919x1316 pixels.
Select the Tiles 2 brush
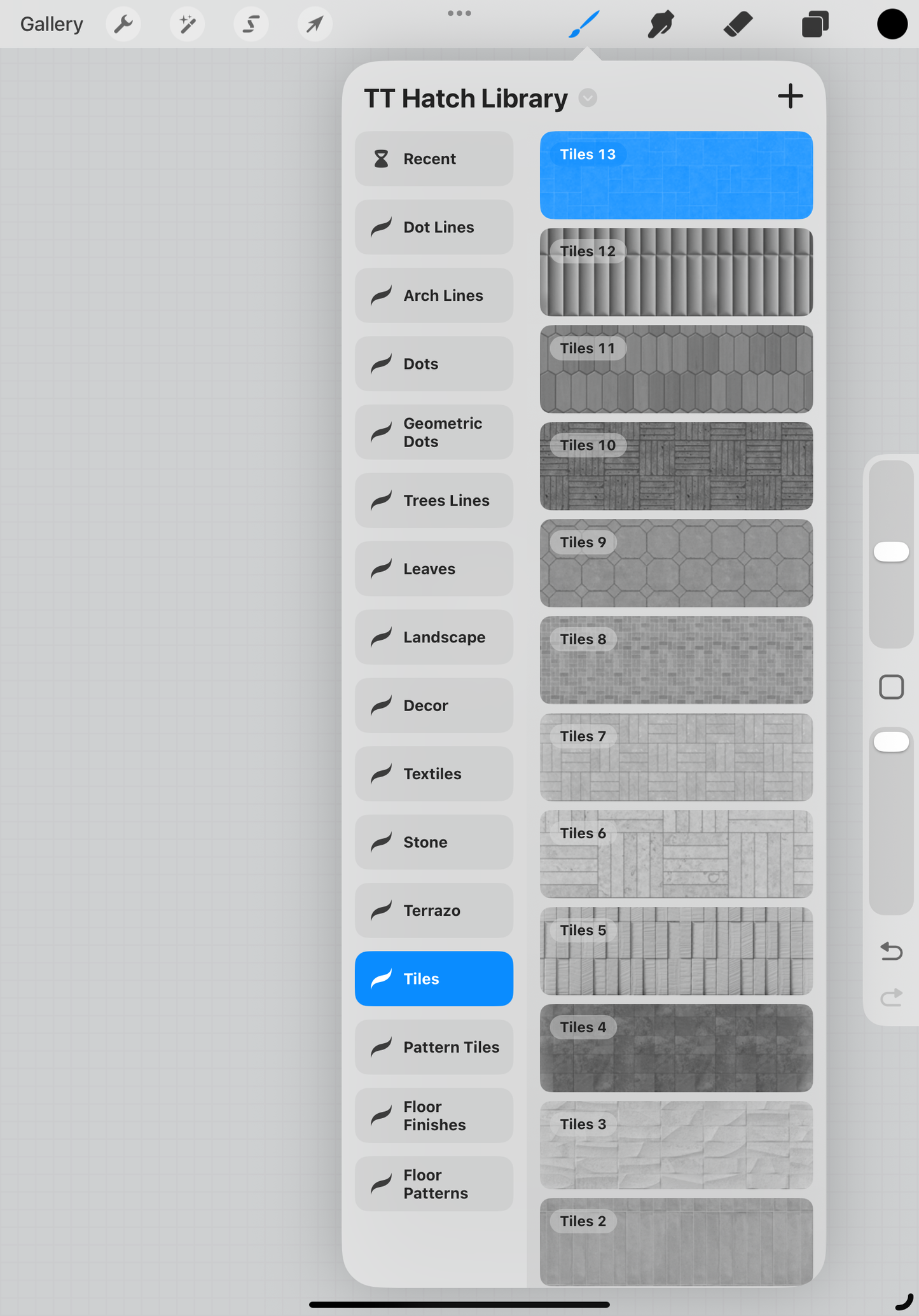[x=676, y=1242]
